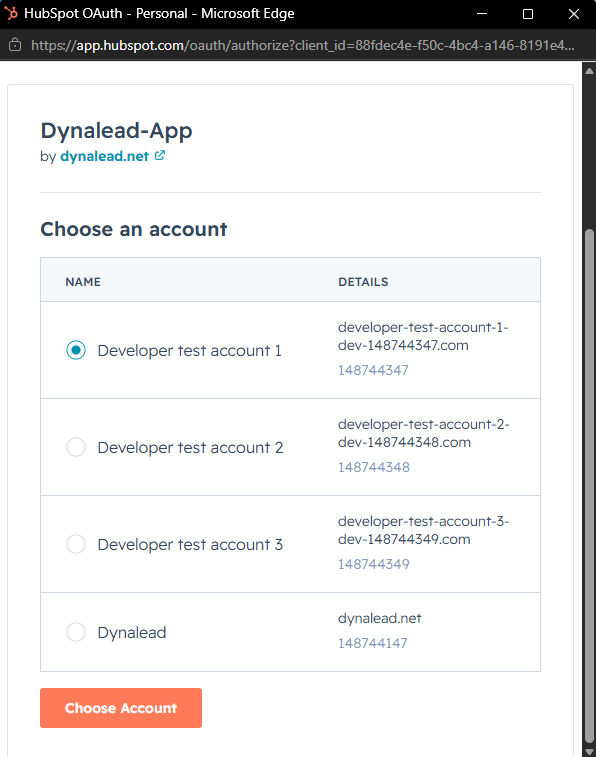Click the Dynalead account name label
This screenshot has width=596, height=757.
pos(132,632)
